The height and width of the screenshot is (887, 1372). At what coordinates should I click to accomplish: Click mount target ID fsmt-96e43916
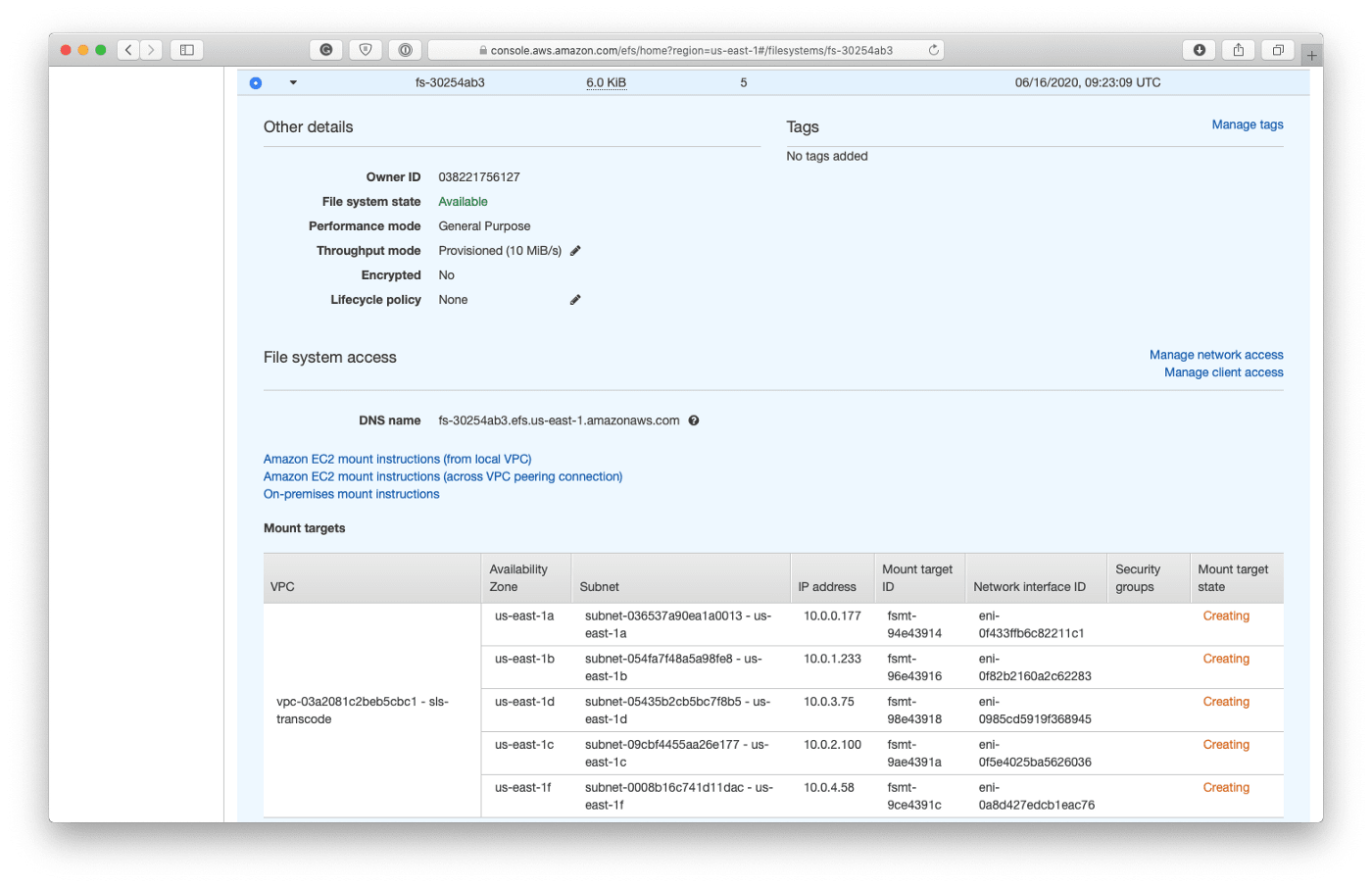(914, 668)
